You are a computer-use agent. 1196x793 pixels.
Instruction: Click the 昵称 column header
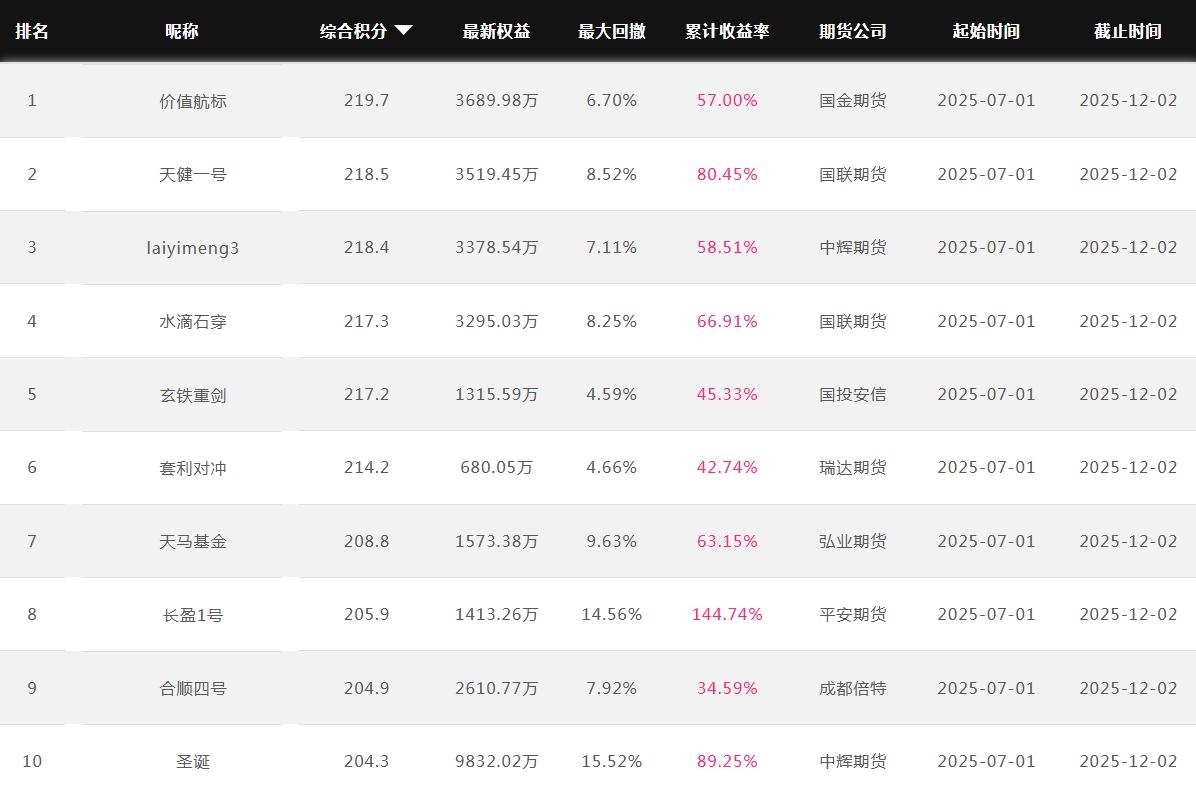click(182, 31)
